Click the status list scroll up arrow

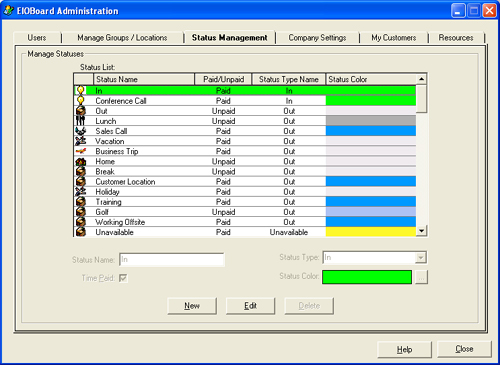[x=421, y=79]
